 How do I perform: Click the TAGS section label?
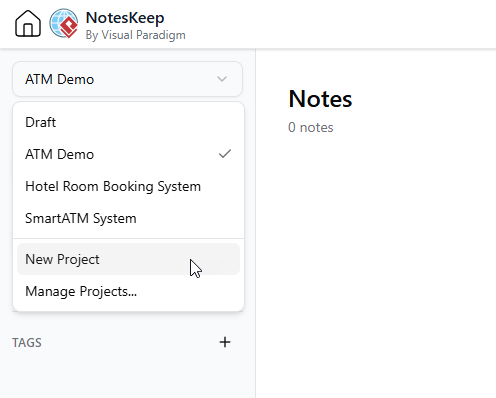click(27, 343)
